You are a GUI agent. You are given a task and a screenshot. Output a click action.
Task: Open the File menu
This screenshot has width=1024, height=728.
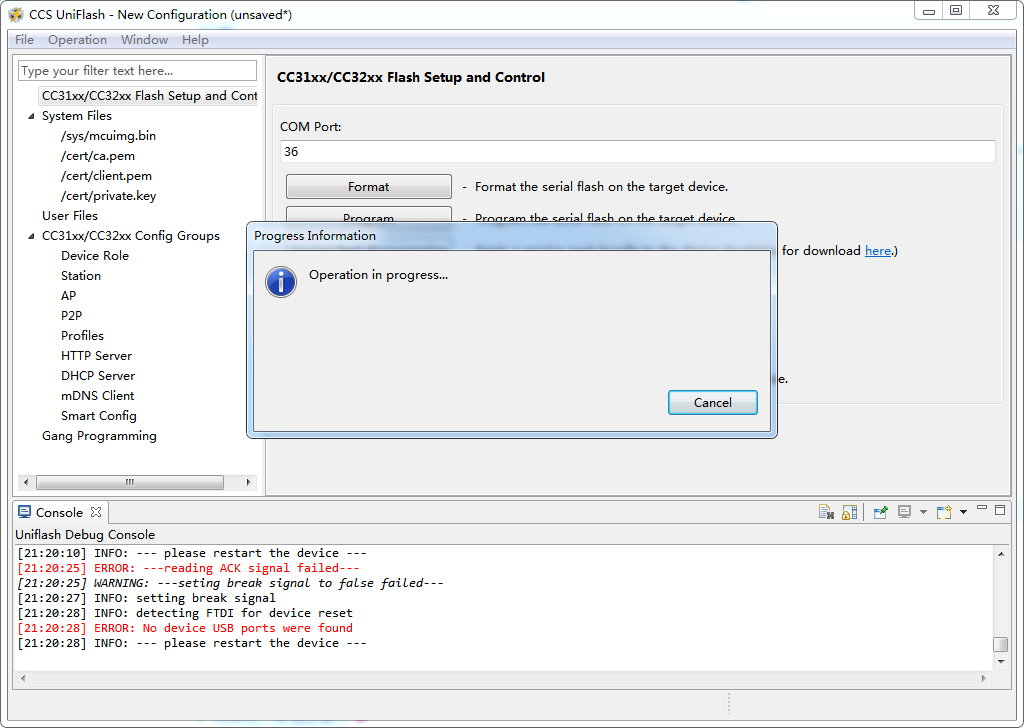click(24, 40)
